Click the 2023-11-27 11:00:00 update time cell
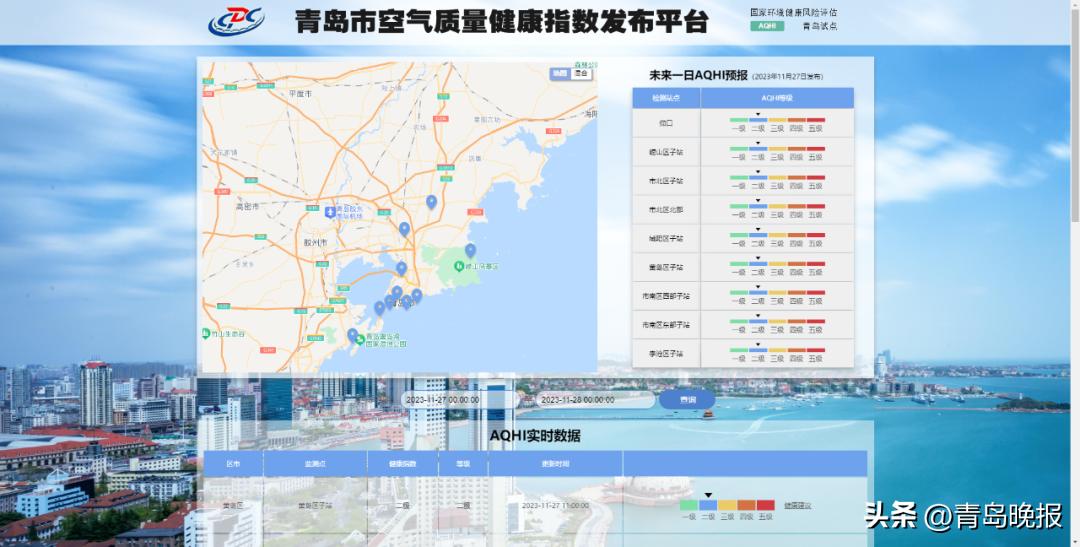1080x547 pixels. [555, 506]
